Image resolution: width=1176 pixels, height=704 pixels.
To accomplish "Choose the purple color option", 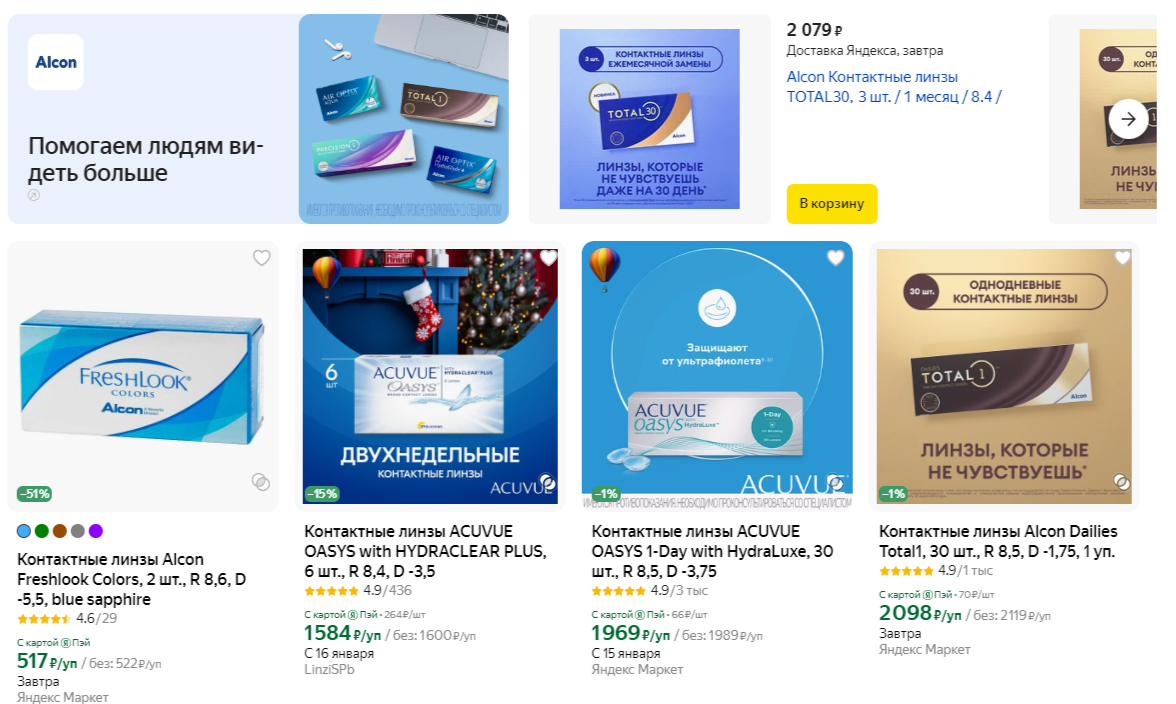I will [x=96, y=531].
